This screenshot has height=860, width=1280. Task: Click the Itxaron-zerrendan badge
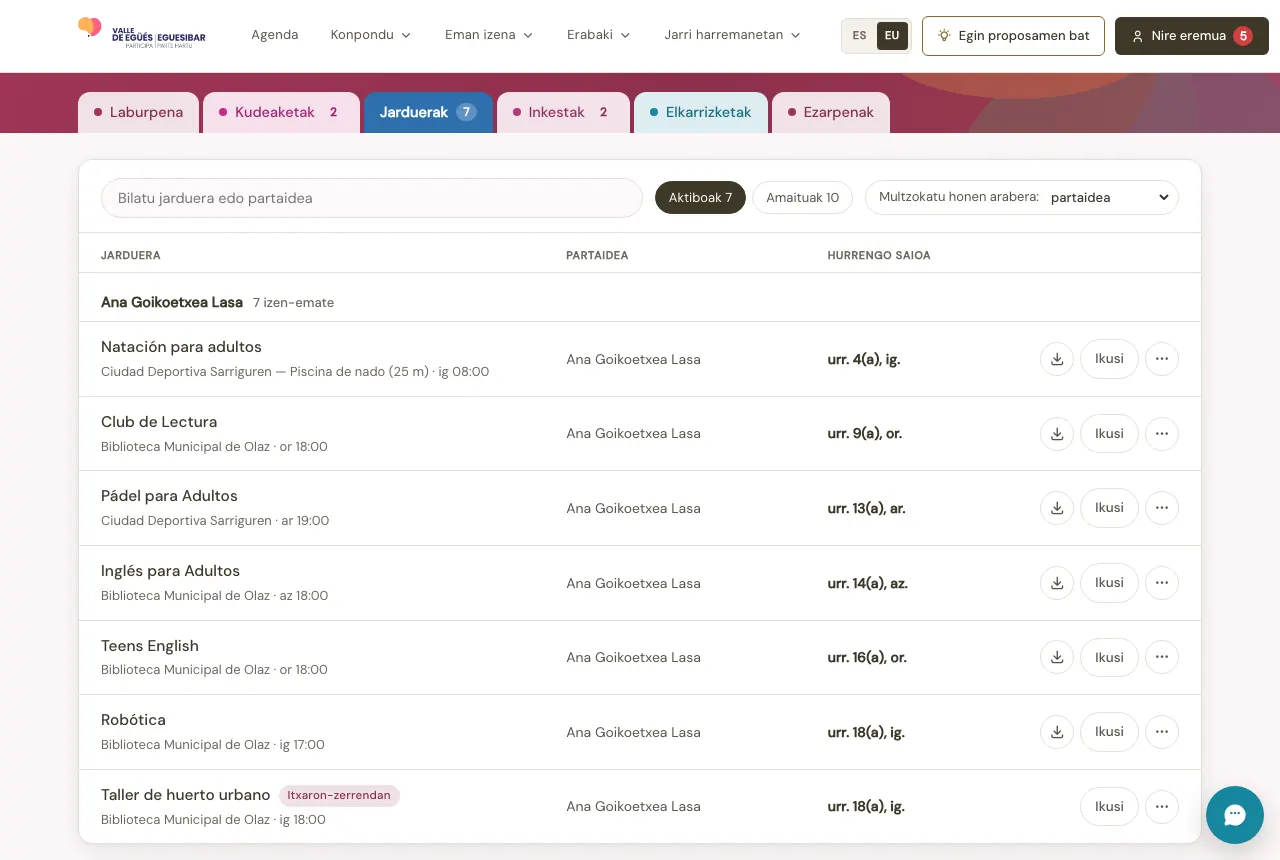[339, 796]
